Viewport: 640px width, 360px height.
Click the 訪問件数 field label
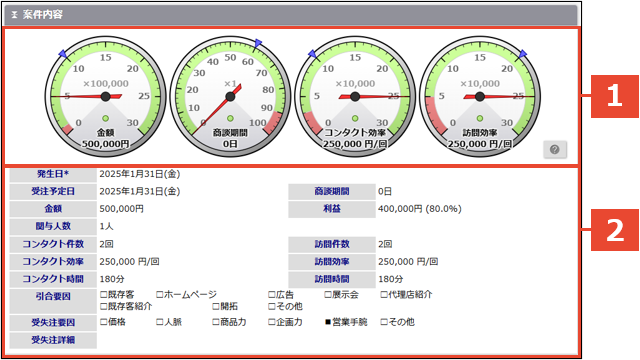click(332, 244)
